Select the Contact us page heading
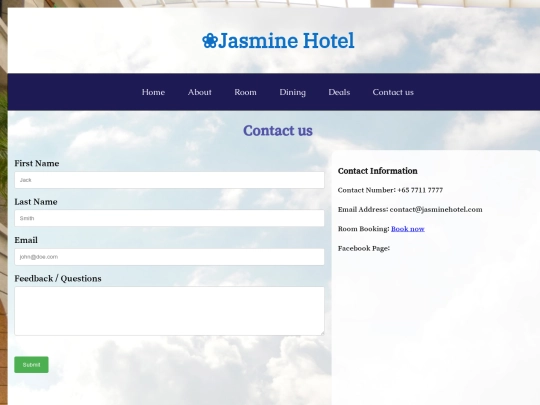 coord(278,131)
